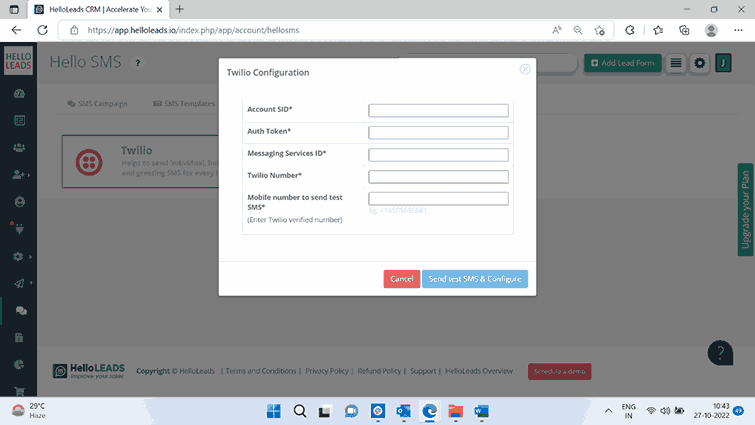Cancel the Twilio configuration

402,279
